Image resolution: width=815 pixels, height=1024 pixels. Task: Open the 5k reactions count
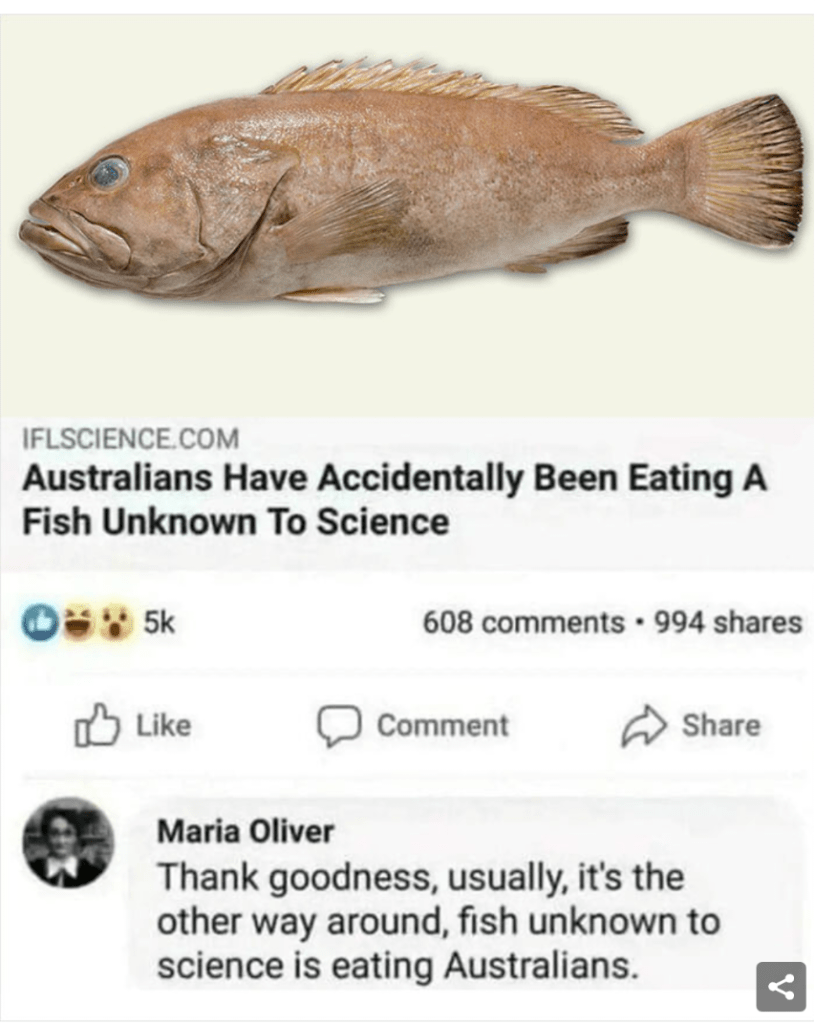[x=159, y=622]
